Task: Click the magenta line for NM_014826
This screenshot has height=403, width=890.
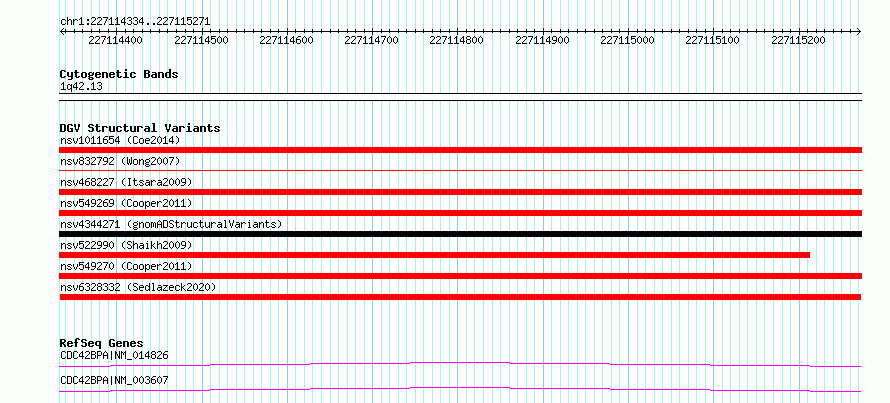Action: 460,362
